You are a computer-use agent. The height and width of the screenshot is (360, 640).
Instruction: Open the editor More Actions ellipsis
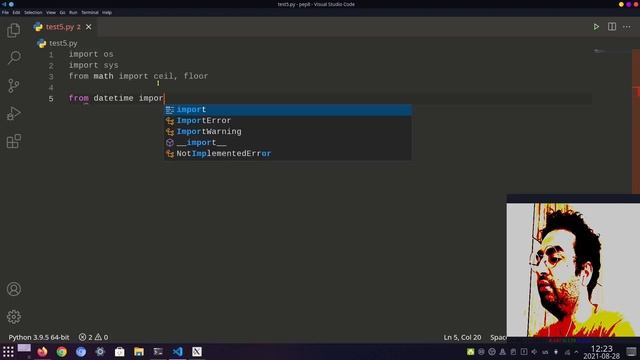pyautogui.click(x=627, y=27)
